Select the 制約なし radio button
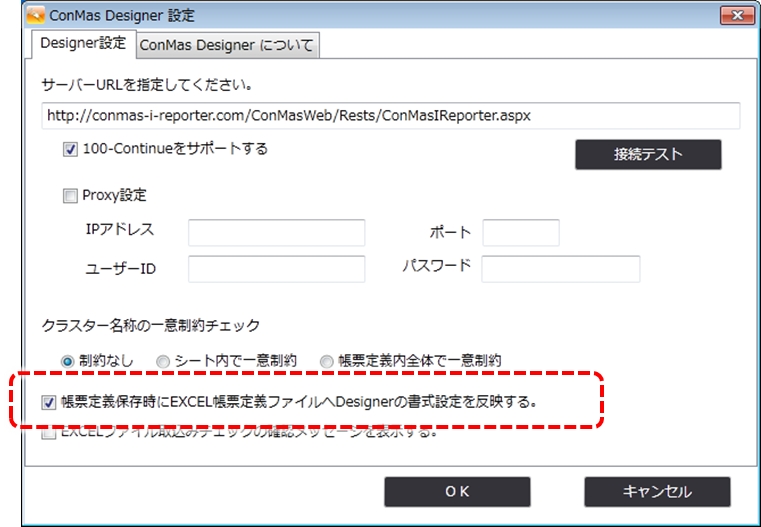The height and width of the screenshot is (527, 761). pyautogui.click(x=67, y=362)
